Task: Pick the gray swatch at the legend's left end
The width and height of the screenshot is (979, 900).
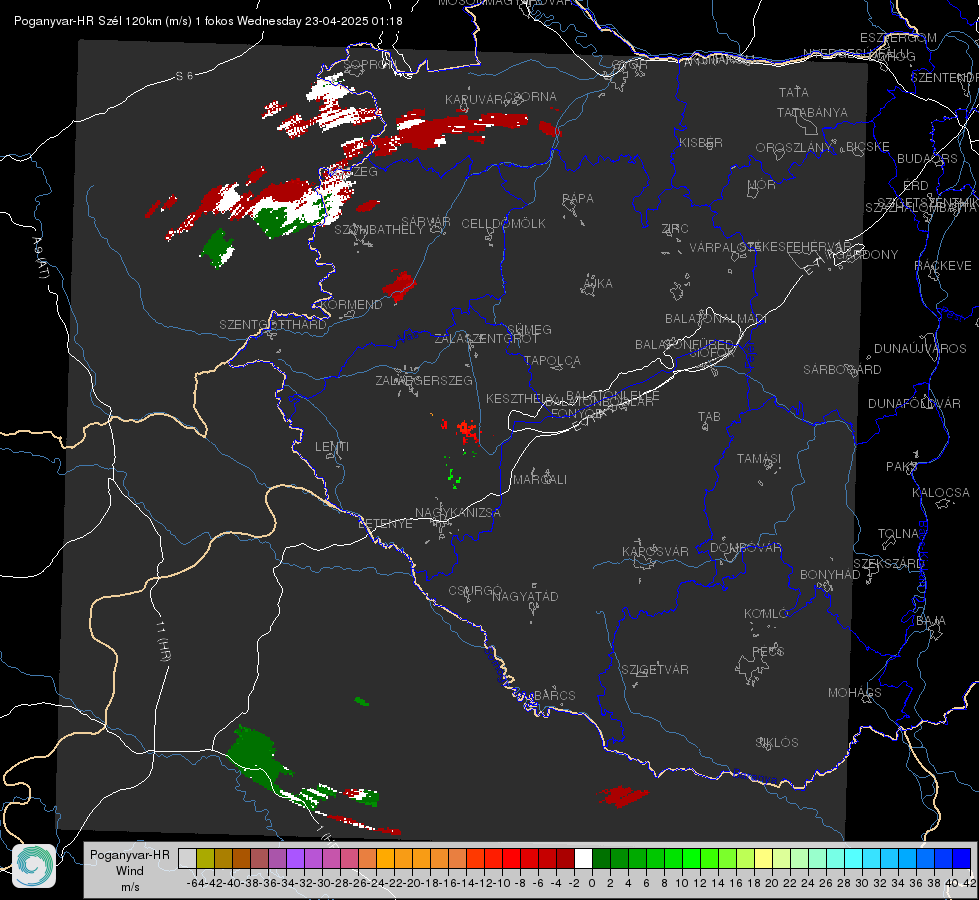Action: 187,858
